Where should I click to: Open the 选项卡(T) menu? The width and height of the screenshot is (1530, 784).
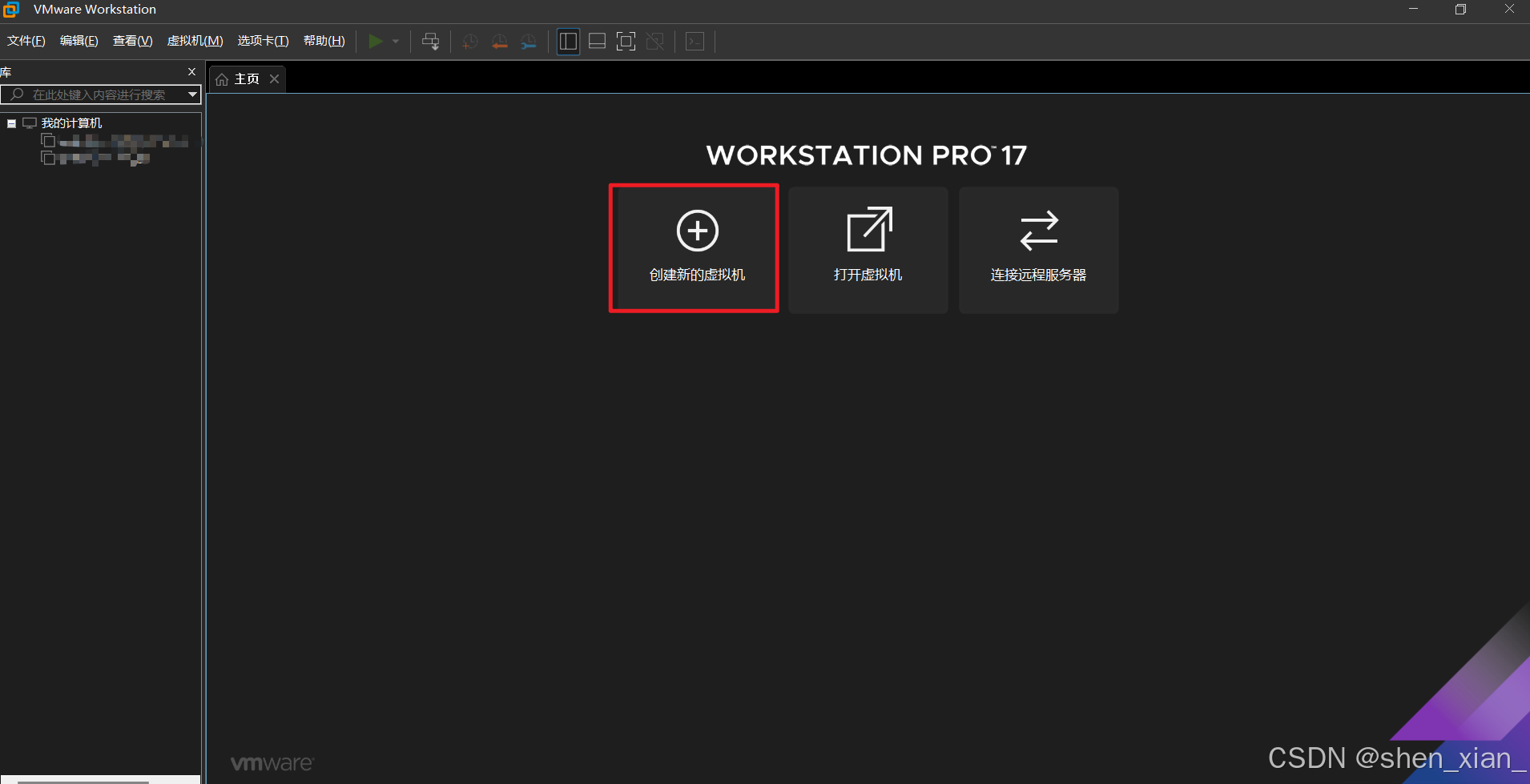coord(264,41)
